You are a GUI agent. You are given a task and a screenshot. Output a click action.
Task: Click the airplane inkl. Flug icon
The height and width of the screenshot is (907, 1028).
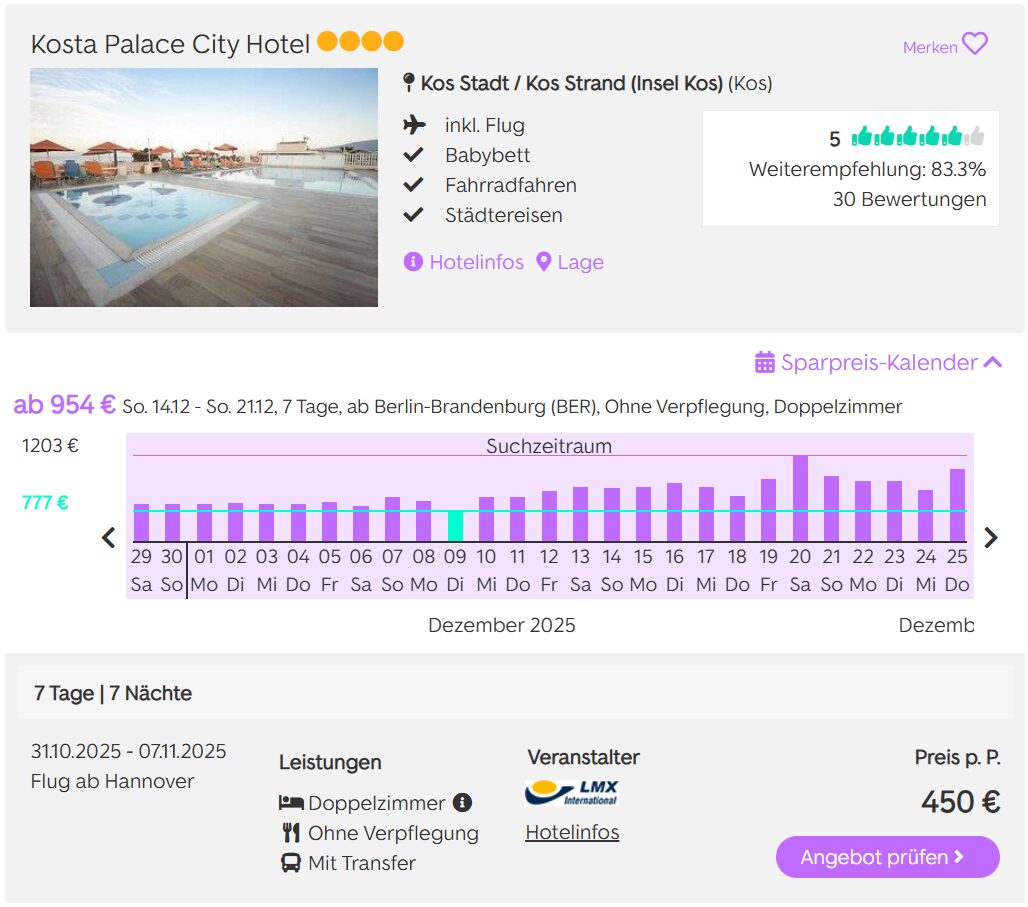pos(414,125)
